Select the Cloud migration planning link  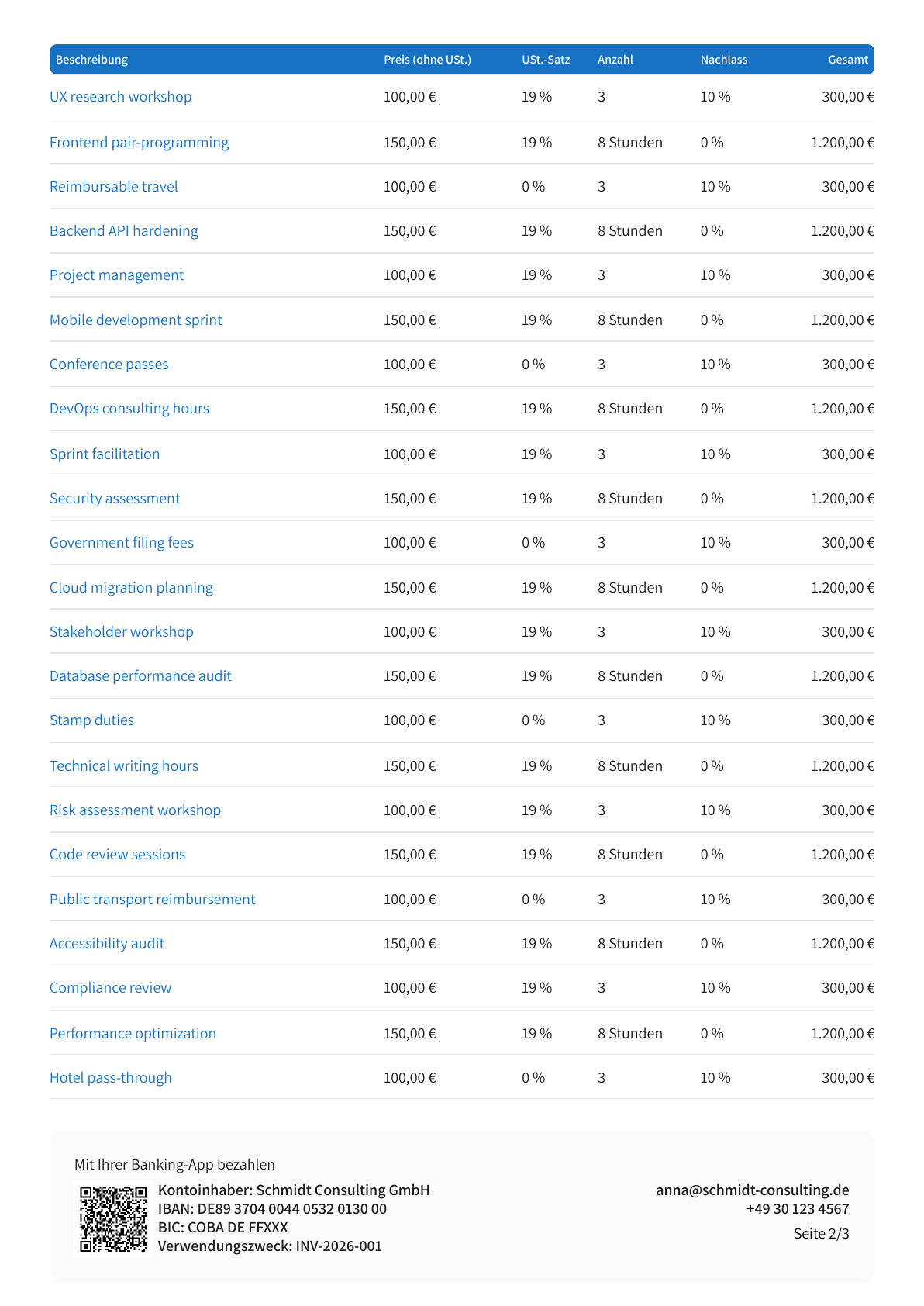click(131, 588)
